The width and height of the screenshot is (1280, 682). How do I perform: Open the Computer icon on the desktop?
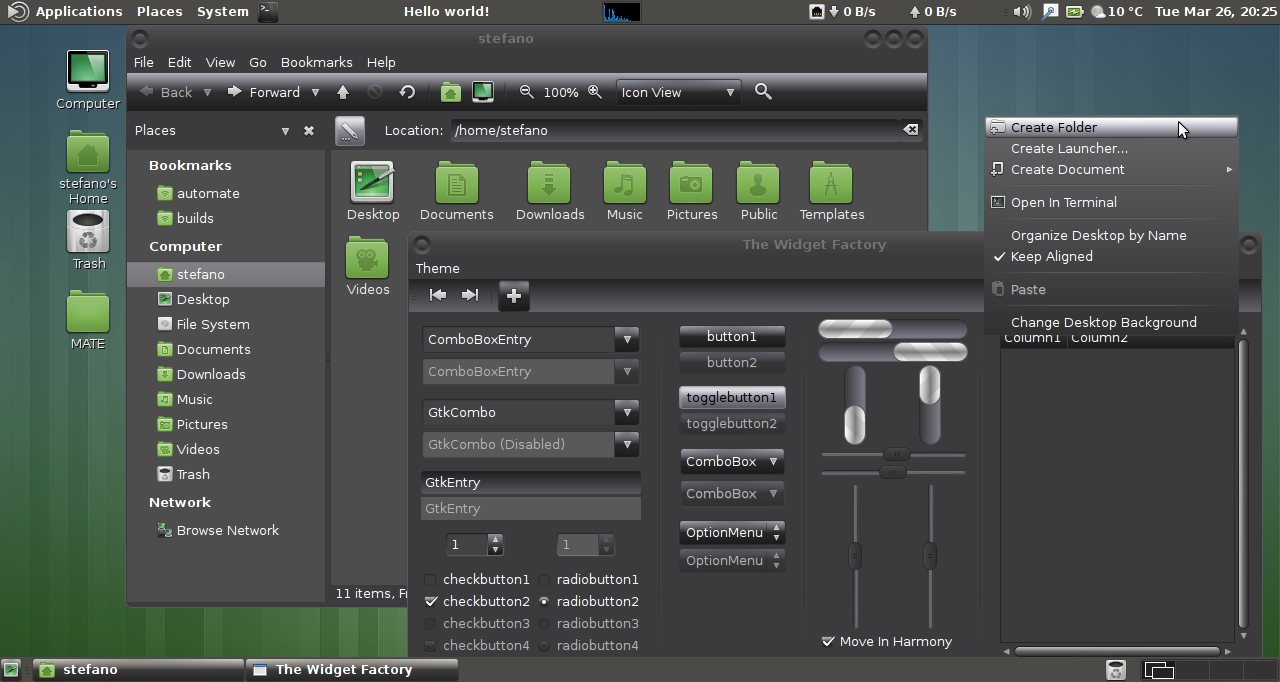pyautogui.click(x=87, y=70)
